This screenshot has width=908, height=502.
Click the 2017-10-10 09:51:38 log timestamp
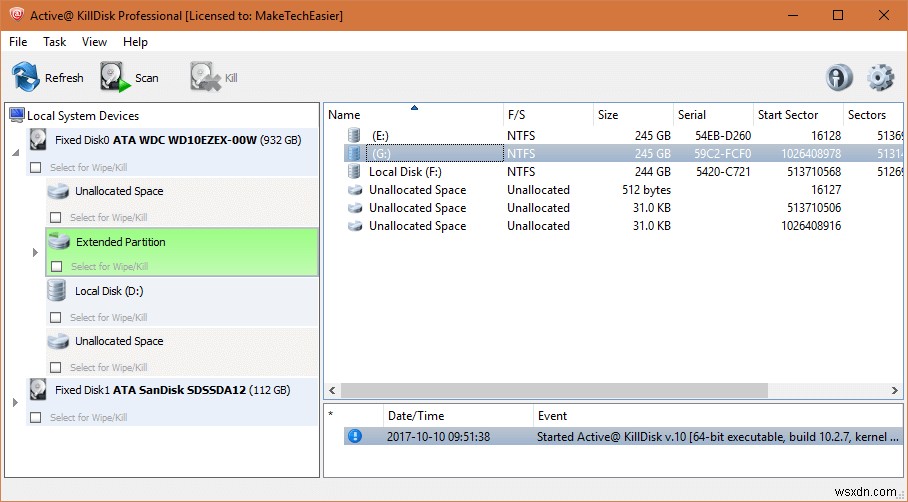438,437
